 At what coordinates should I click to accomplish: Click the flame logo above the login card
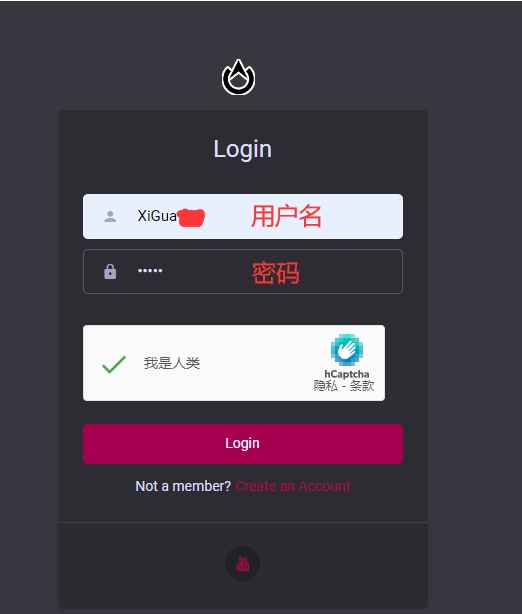(238, 77)
